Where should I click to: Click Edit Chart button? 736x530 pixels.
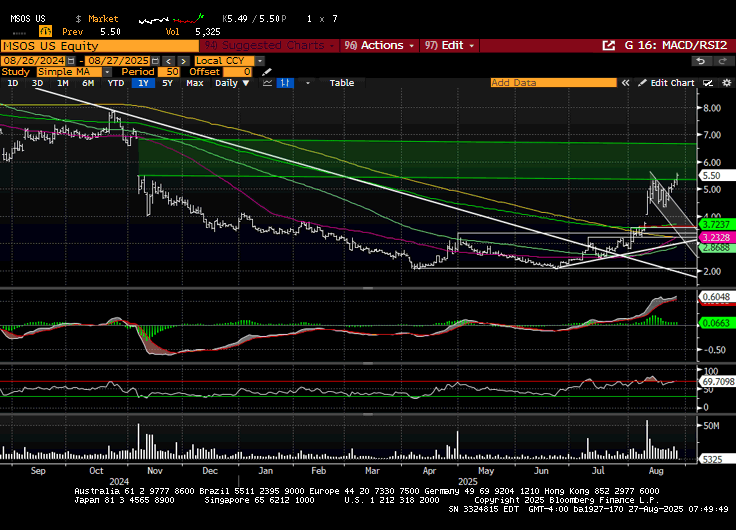(x=666, y=83)
